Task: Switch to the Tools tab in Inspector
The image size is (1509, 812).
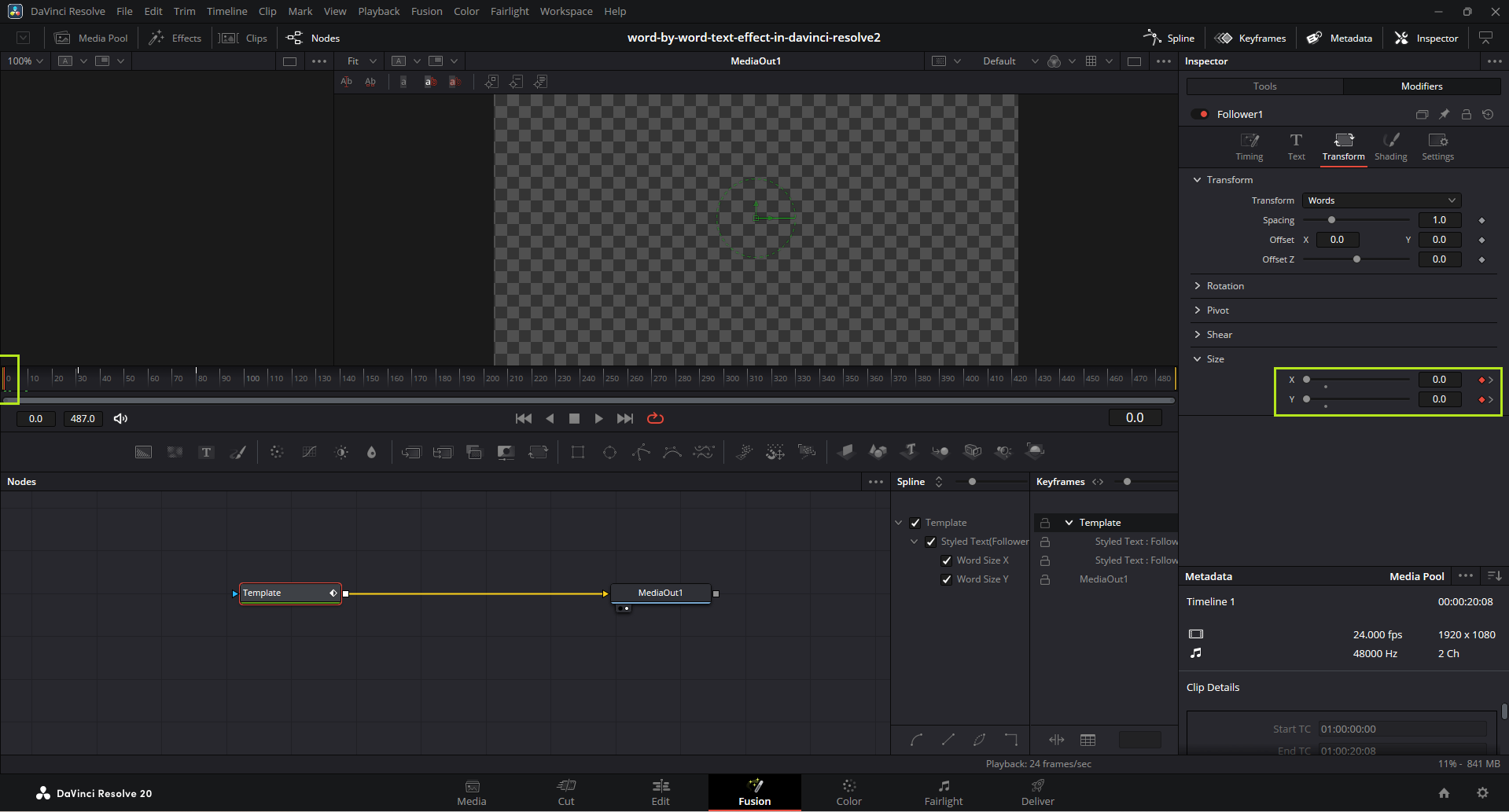Action: point(1264,86)
